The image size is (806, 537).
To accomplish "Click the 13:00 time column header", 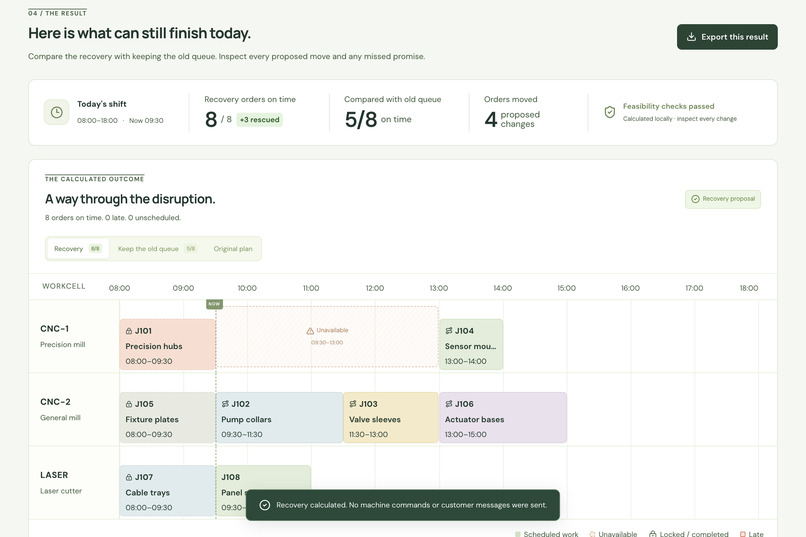I will (438, 288).
